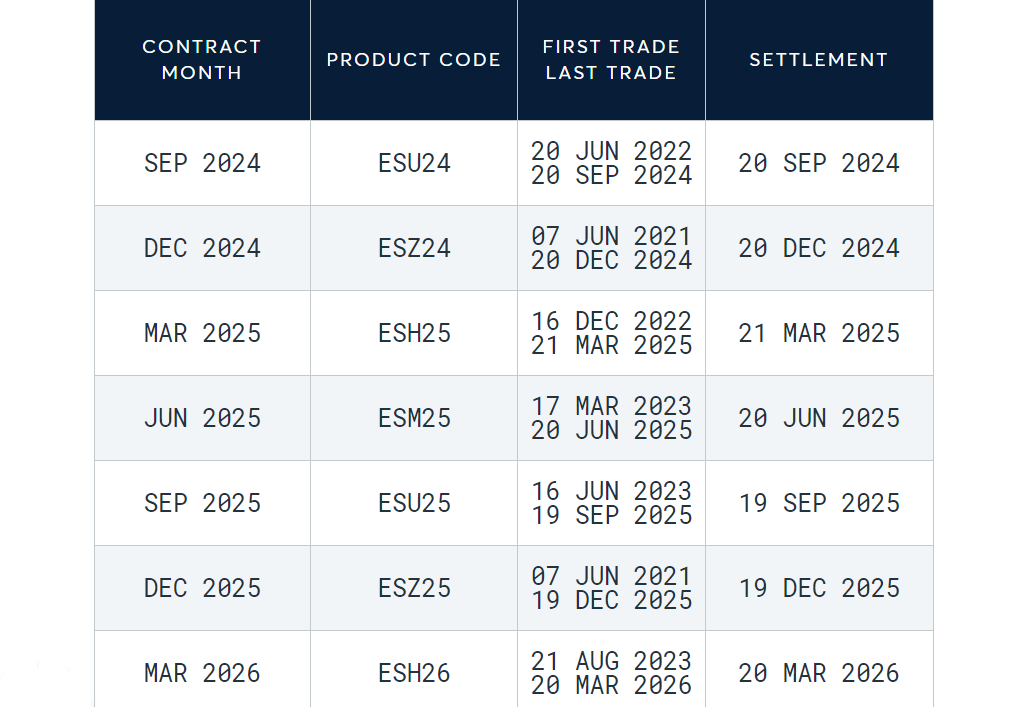The height and width of the screenshot is (707, 1022).
Task: Click the 21 MAR 2025 settlement date
Action: pyautogui.click(x=819, y=334)
